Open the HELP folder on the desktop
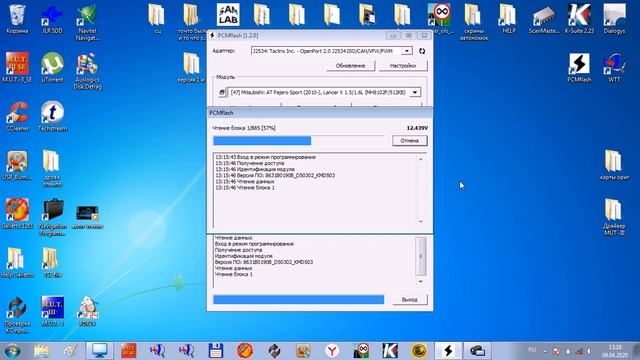This screenshot has width=640, height=360. (x=509, y=19)
